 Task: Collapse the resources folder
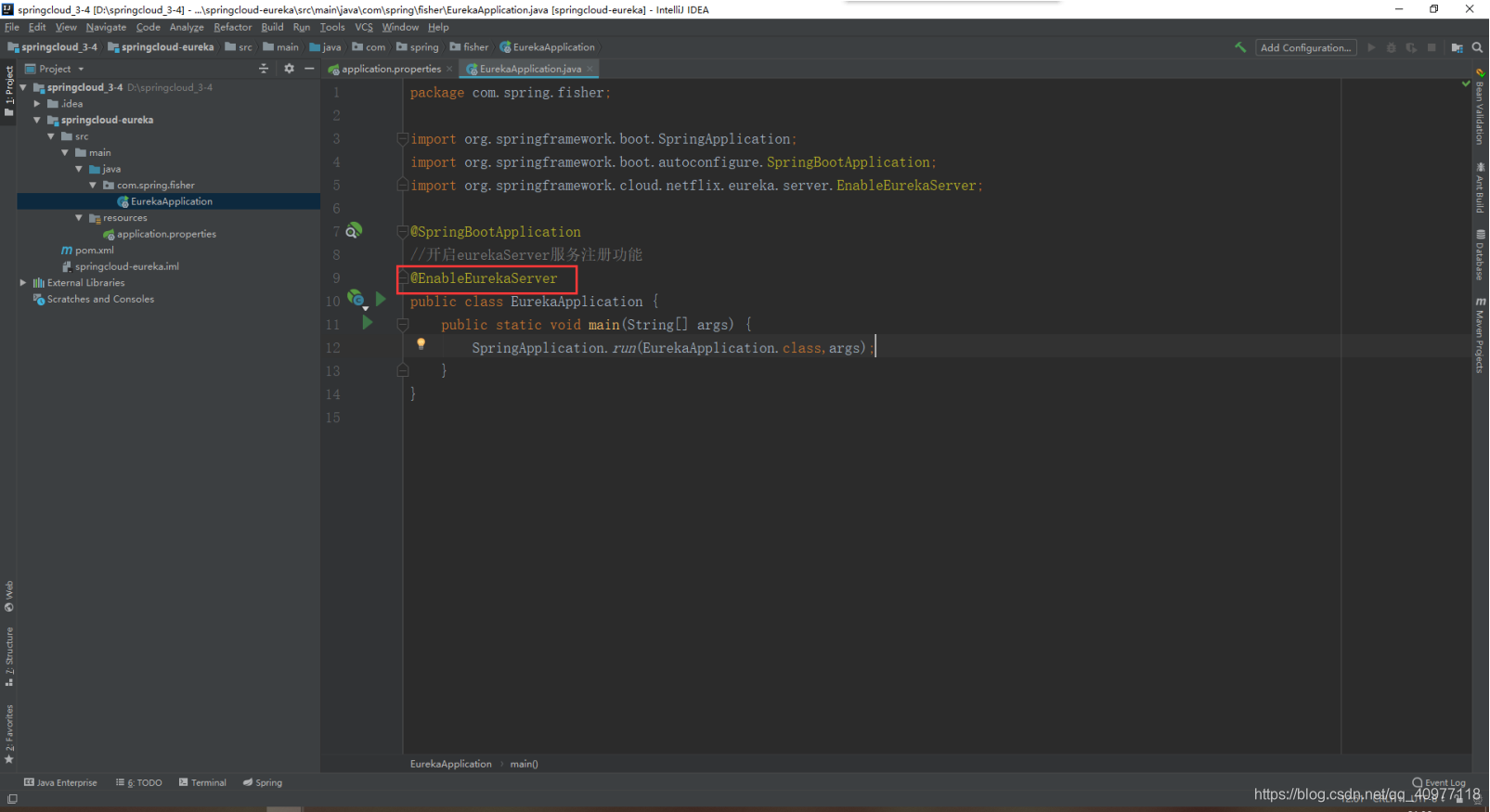point(79,217)
